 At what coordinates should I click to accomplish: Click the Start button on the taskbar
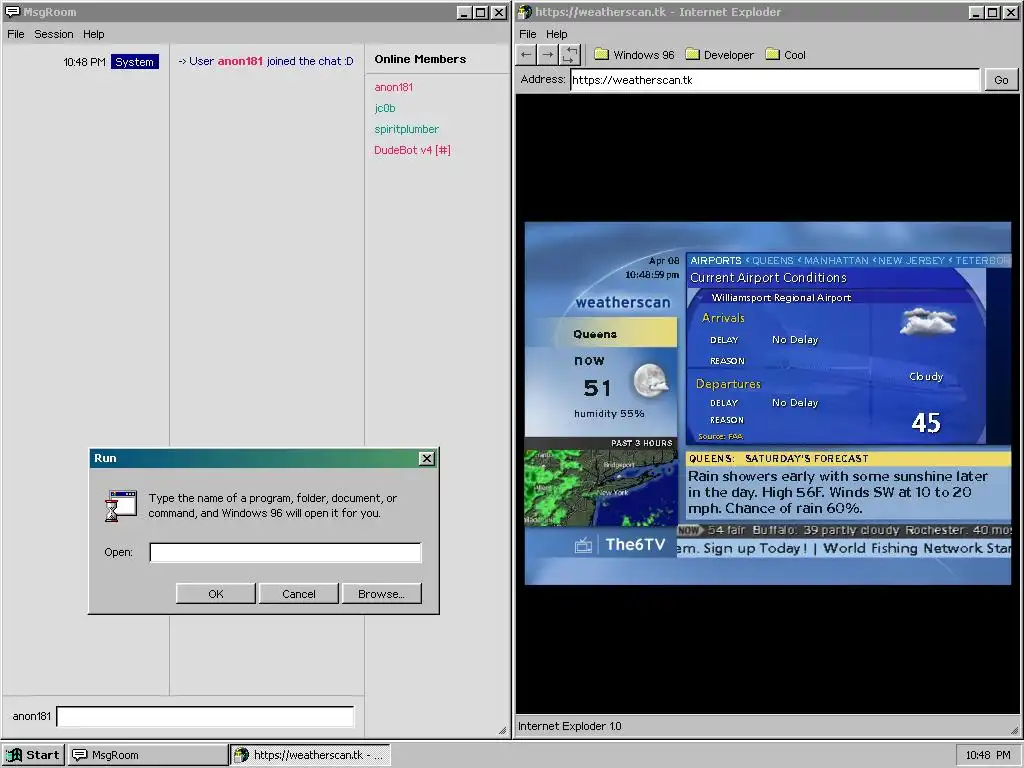pos(33,755)
